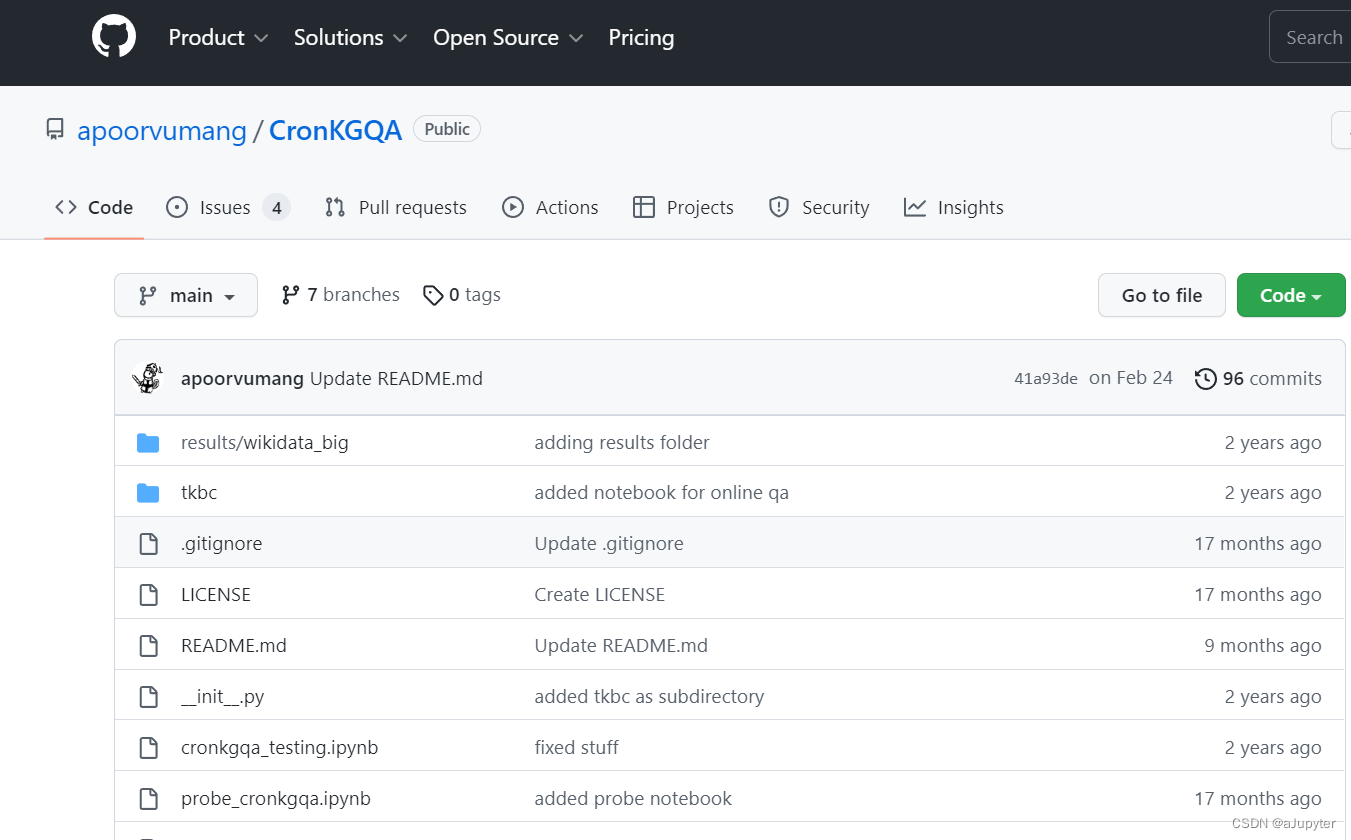The height and width of the screenshot is (840, 1351).
Task: Open the CronKGQA repository link
Action: [335, 130]
